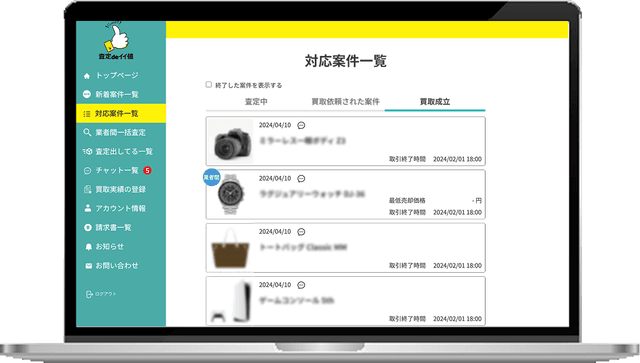Click the chat bubble on the watch listing
The height and width of the screenshot is (363, 640).
coord(301,178)
